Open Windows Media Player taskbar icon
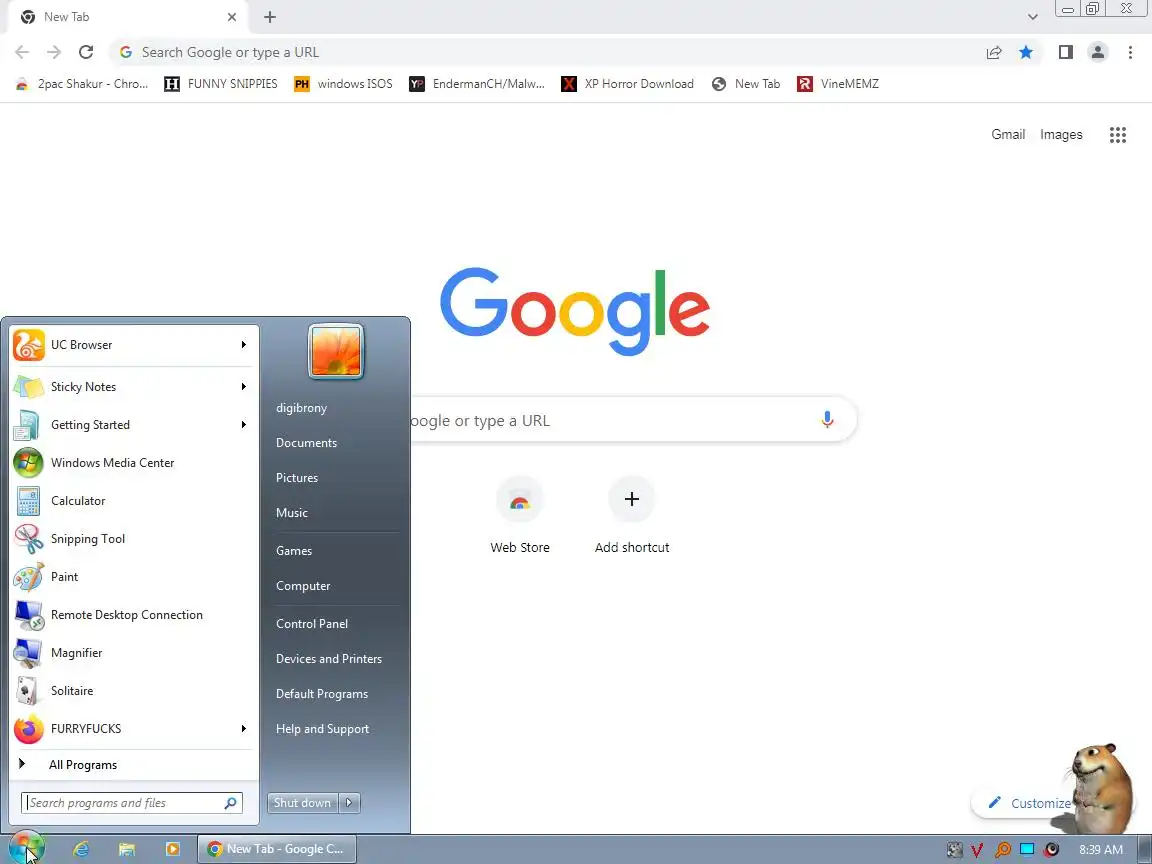The image size is (1152, 864). [x=172, y=849]
